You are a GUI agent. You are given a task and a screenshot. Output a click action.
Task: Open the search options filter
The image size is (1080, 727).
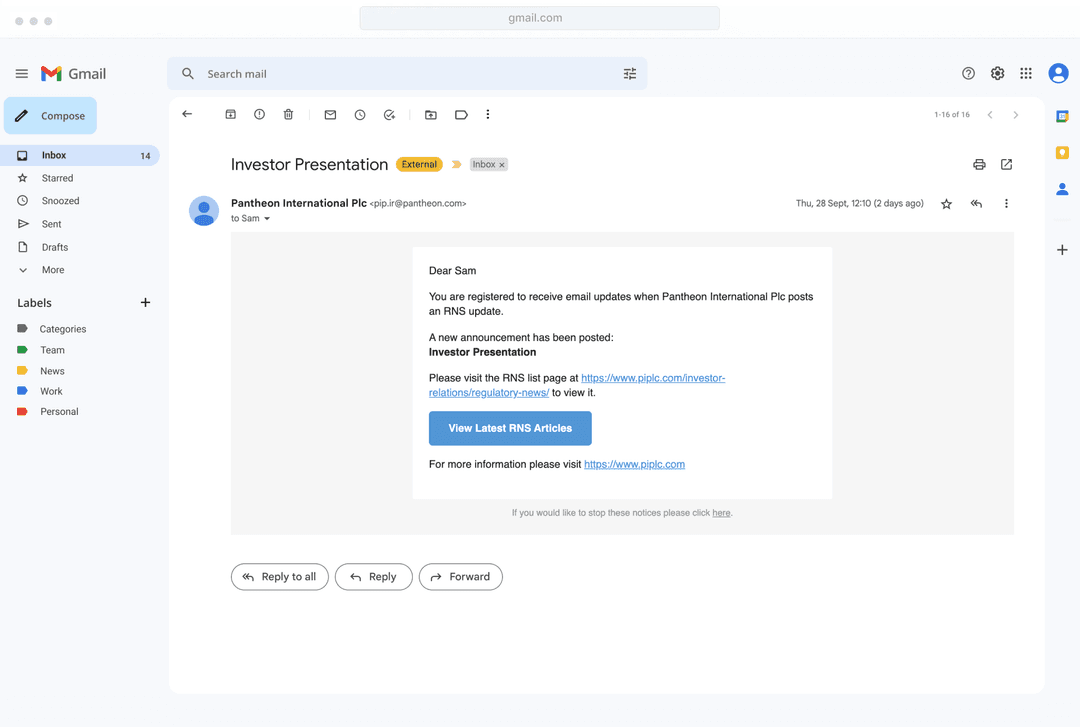point(630,74)
